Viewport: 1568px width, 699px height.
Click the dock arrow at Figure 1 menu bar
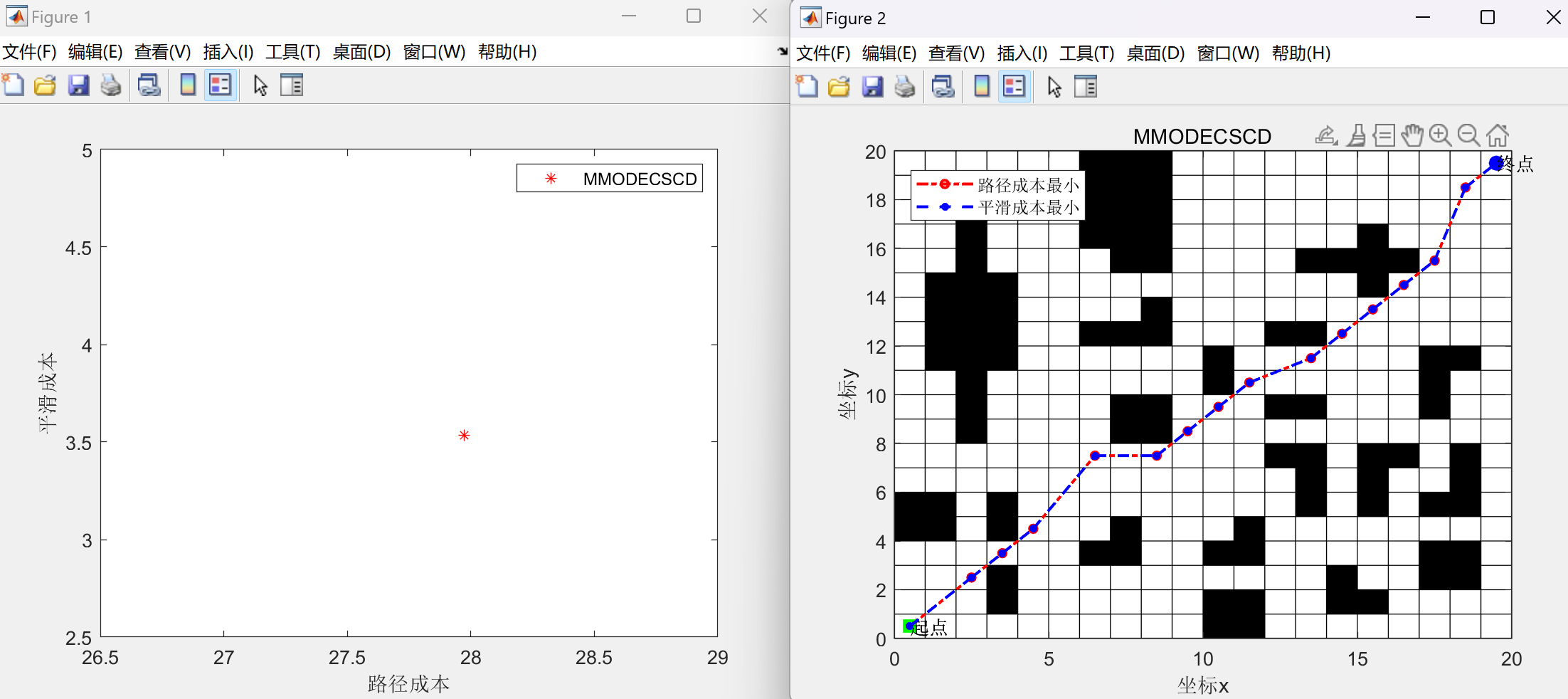(x=782, y=51)
